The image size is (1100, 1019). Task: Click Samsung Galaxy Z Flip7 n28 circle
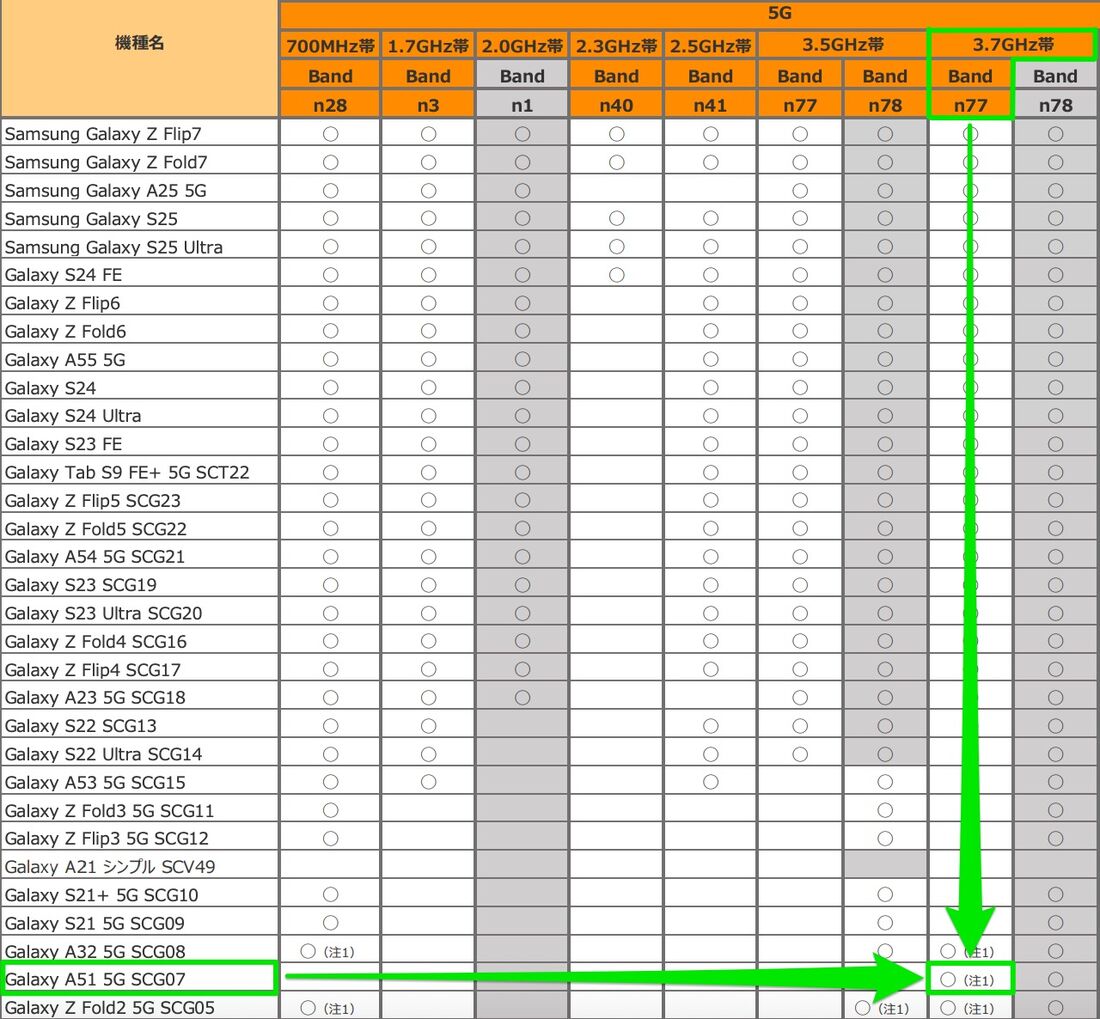(x=330, y=133)
